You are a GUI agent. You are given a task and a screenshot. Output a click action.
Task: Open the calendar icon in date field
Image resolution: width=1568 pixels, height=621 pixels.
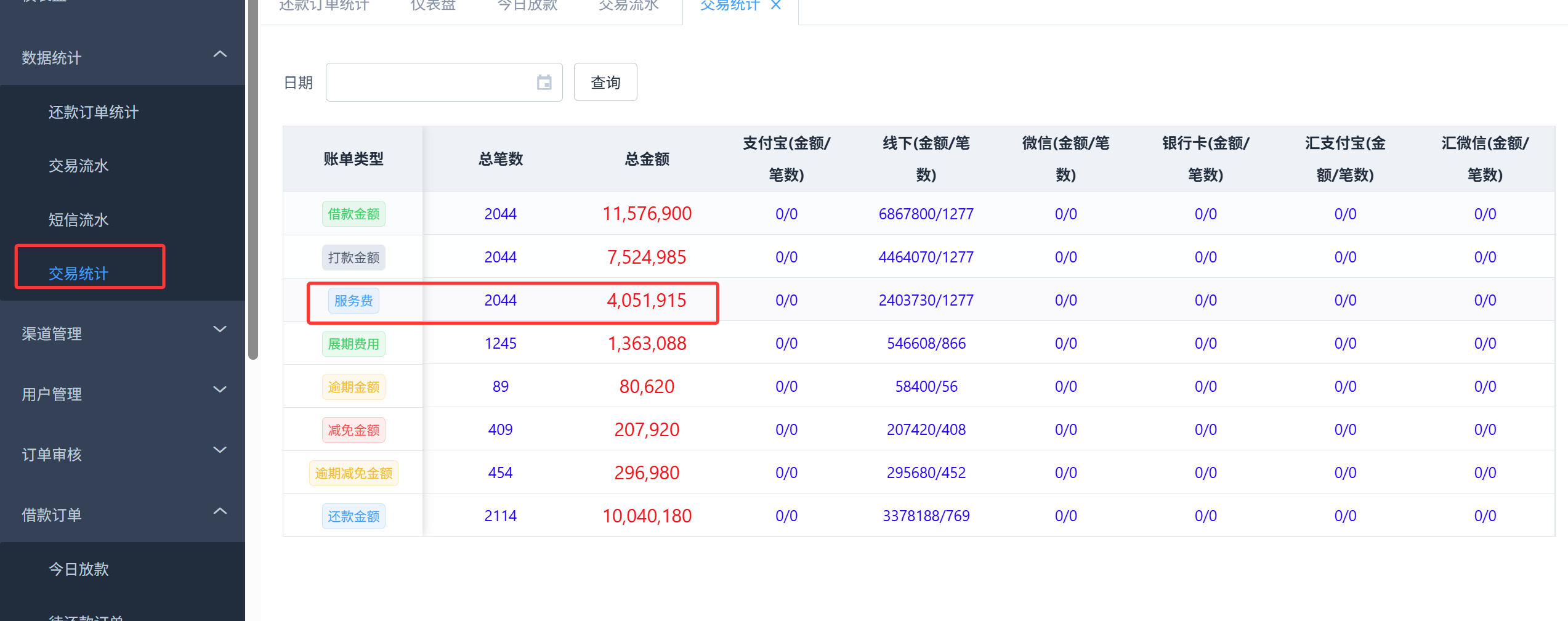544,82
